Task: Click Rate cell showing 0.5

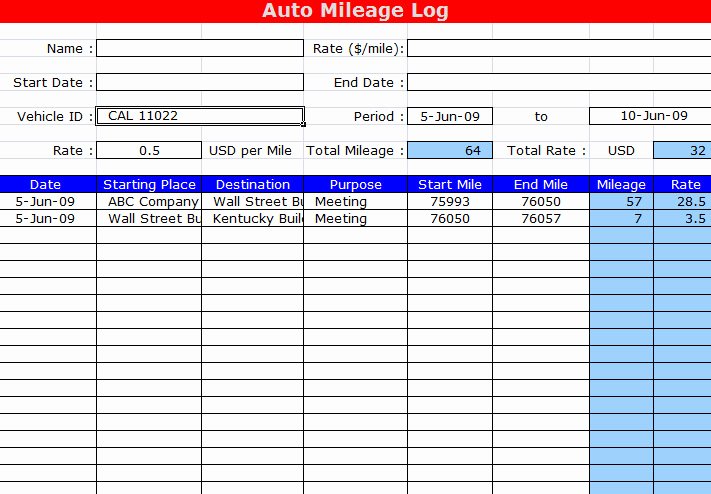Action: [149, 150]
